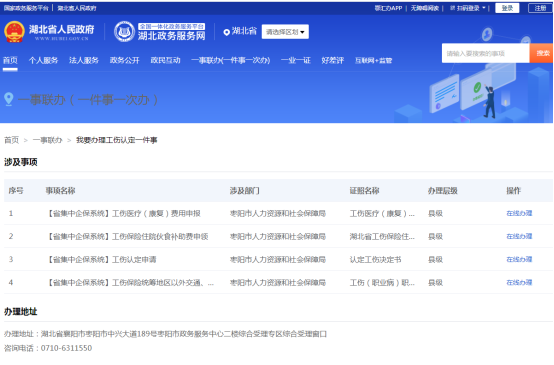Image resolution: width=554 pixels, height=365 pixels.
Task: Open the 个人服务 navigation tab
Action: (43, 60)
